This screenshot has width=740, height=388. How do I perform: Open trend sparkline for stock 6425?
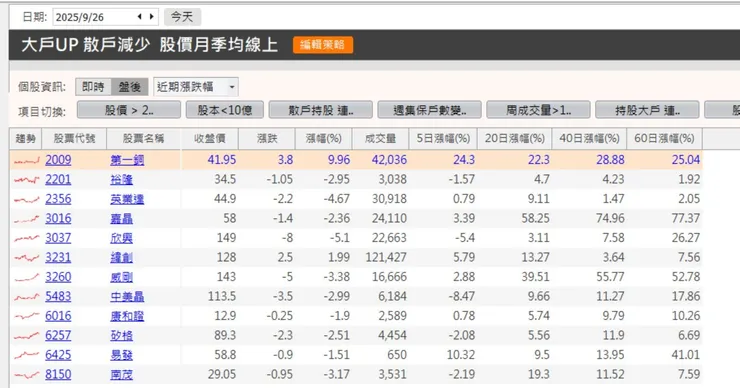(26, 355)
